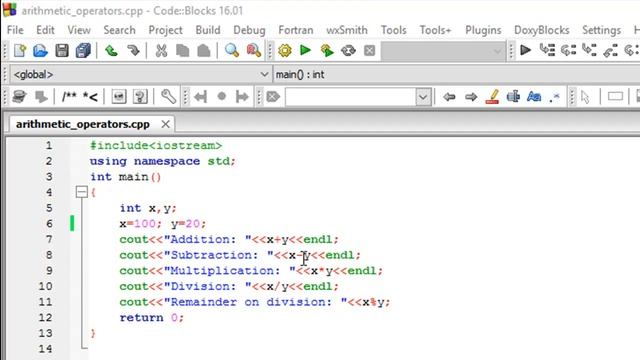Collapse the main function code fold
This screenshot has height=360, width=640.
[82, 192]
